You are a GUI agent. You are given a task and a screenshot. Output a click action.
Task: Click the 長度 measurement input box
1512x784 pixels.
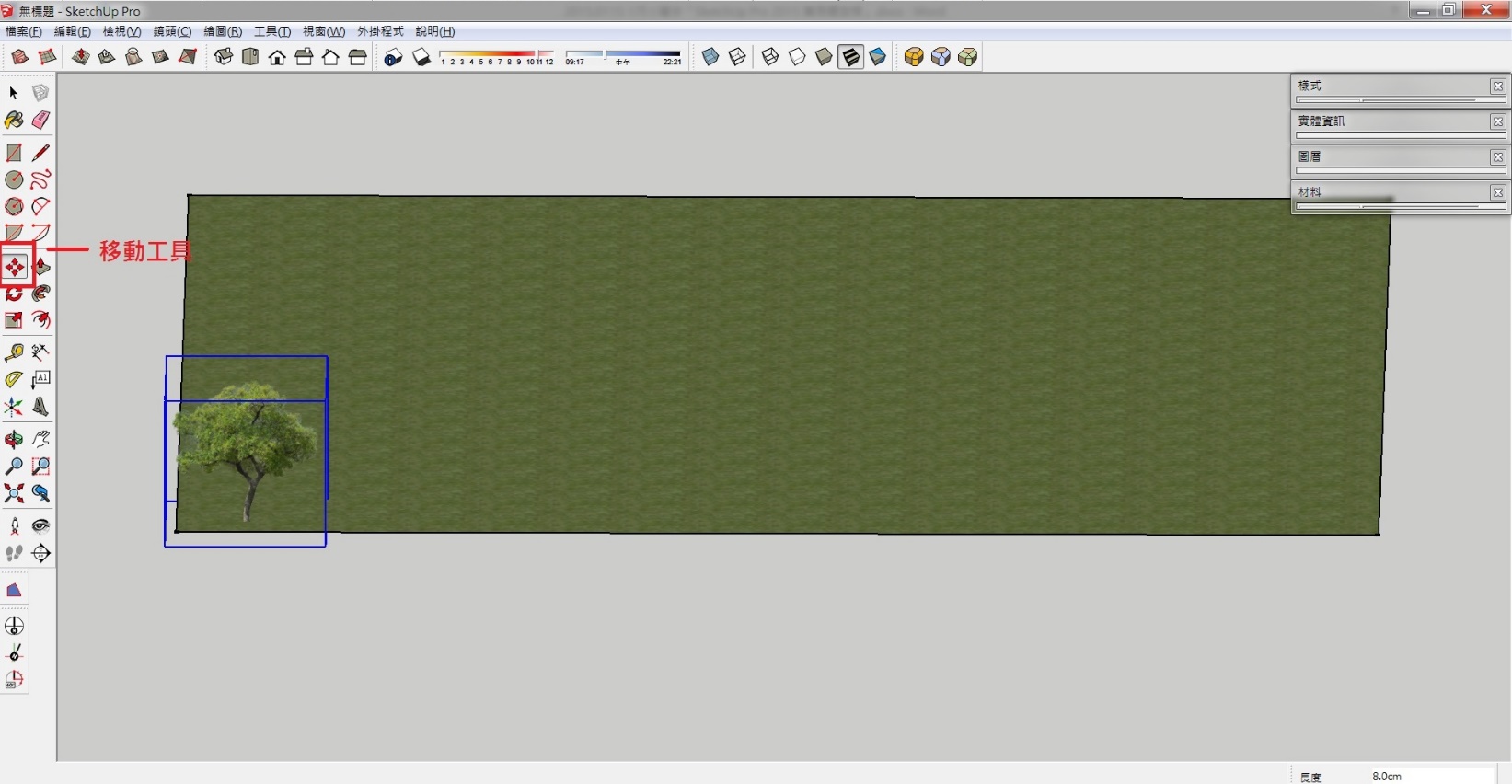click(1430, 776)
